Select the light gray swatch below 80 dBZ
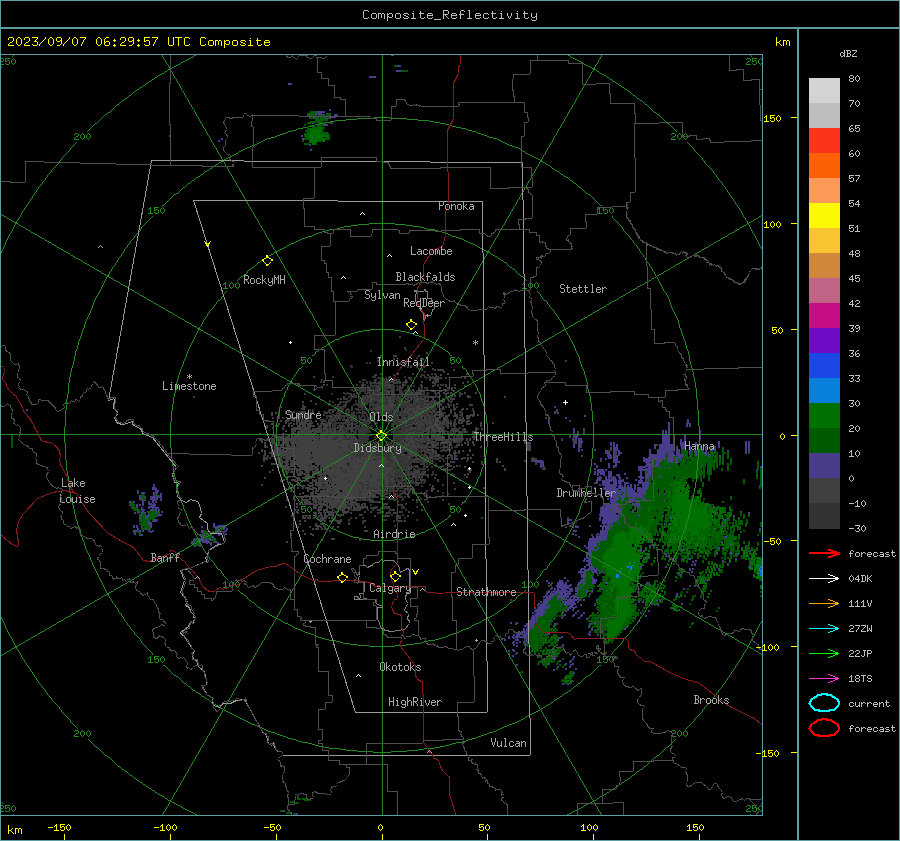The width and height of the screenshot is (900, 841). 824,91
